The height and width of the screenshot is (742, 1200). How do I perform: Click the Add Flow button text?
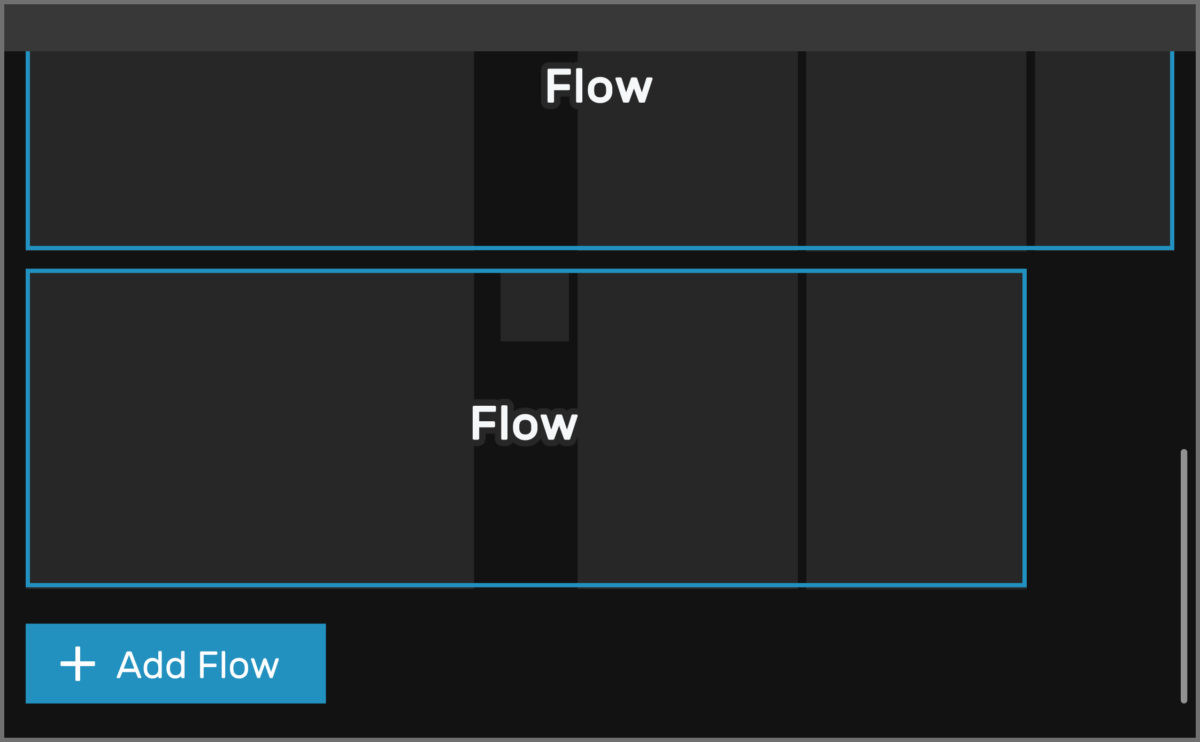(x=197, y=663)
